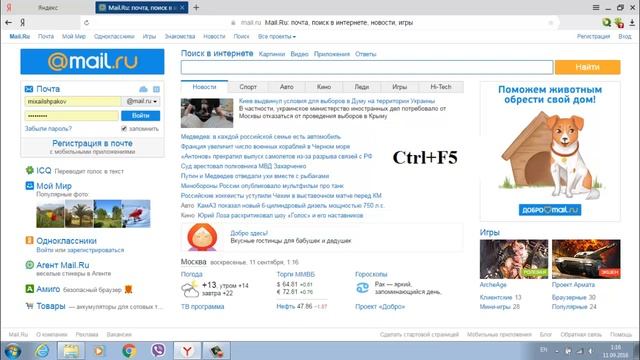Click the green extension icon with the red badge
640x360 pixels.
[619, 23]
